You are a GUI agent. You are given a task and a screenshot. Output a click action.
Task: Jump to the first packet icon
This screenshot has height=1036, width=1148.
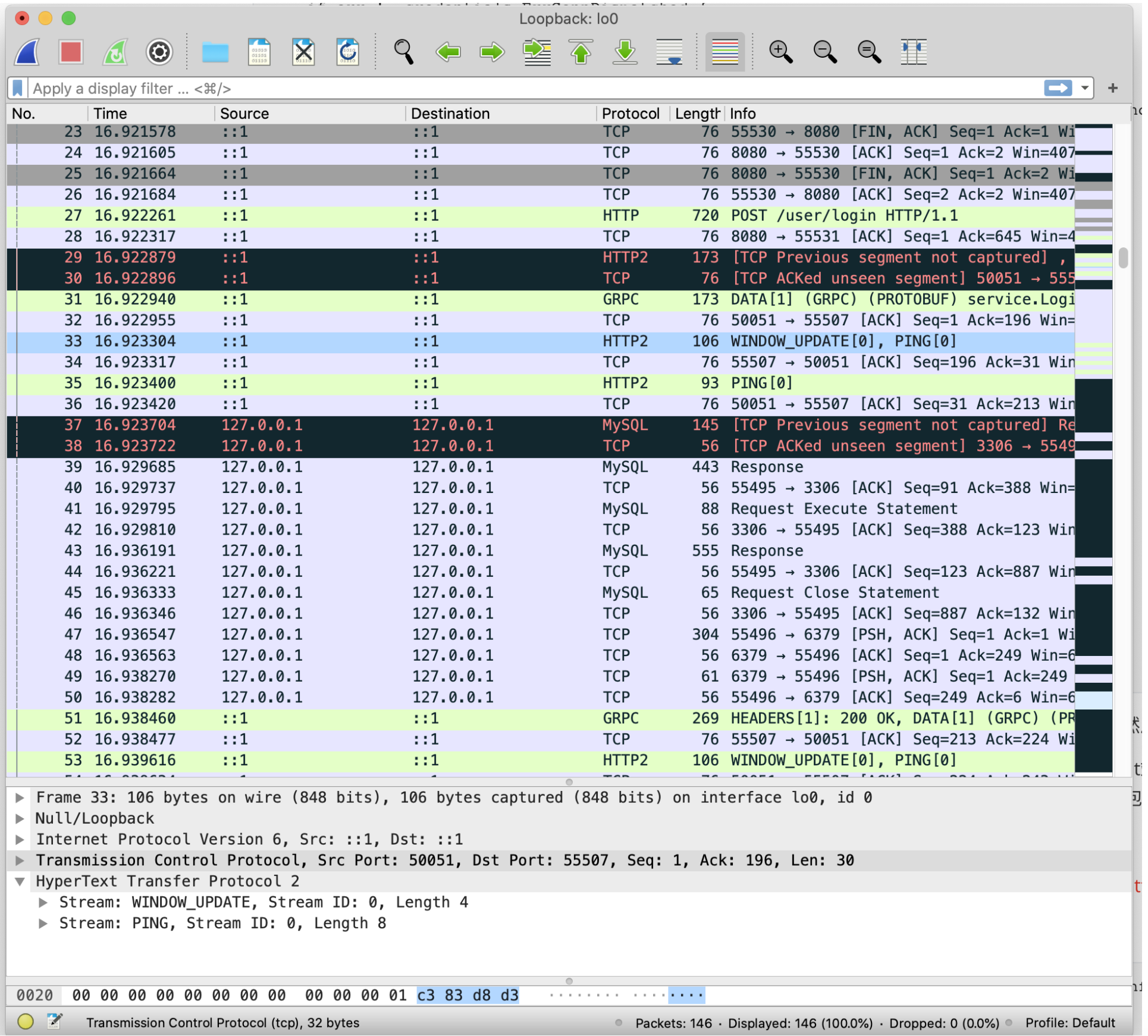pos(582,52)
